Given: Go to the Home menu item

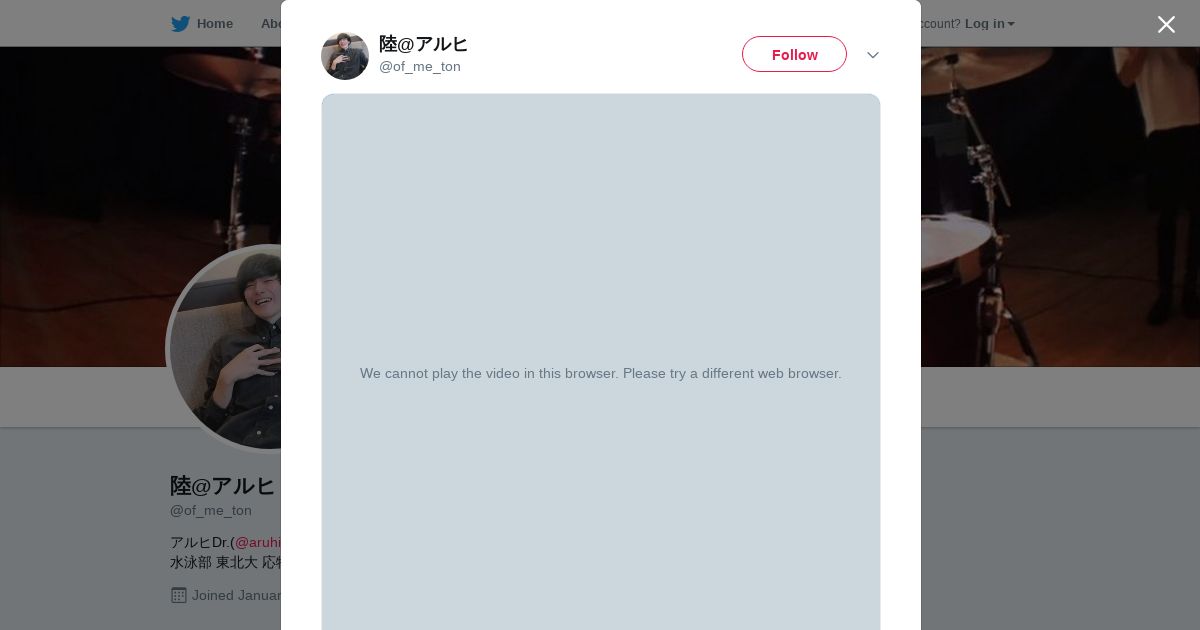Looking at the screenshot, I should click(214, 24).
